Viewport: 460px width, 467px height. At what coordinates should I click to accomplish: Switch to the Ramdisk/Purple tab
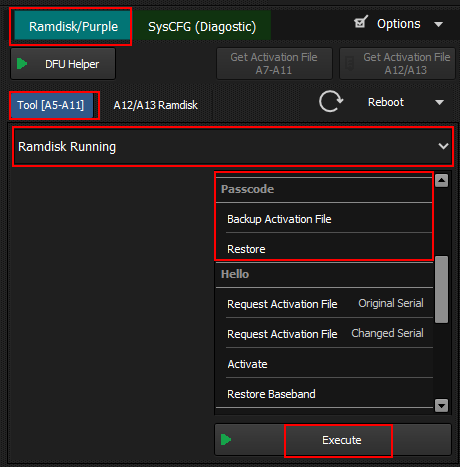pyautogui.click(x=72, y=26)
